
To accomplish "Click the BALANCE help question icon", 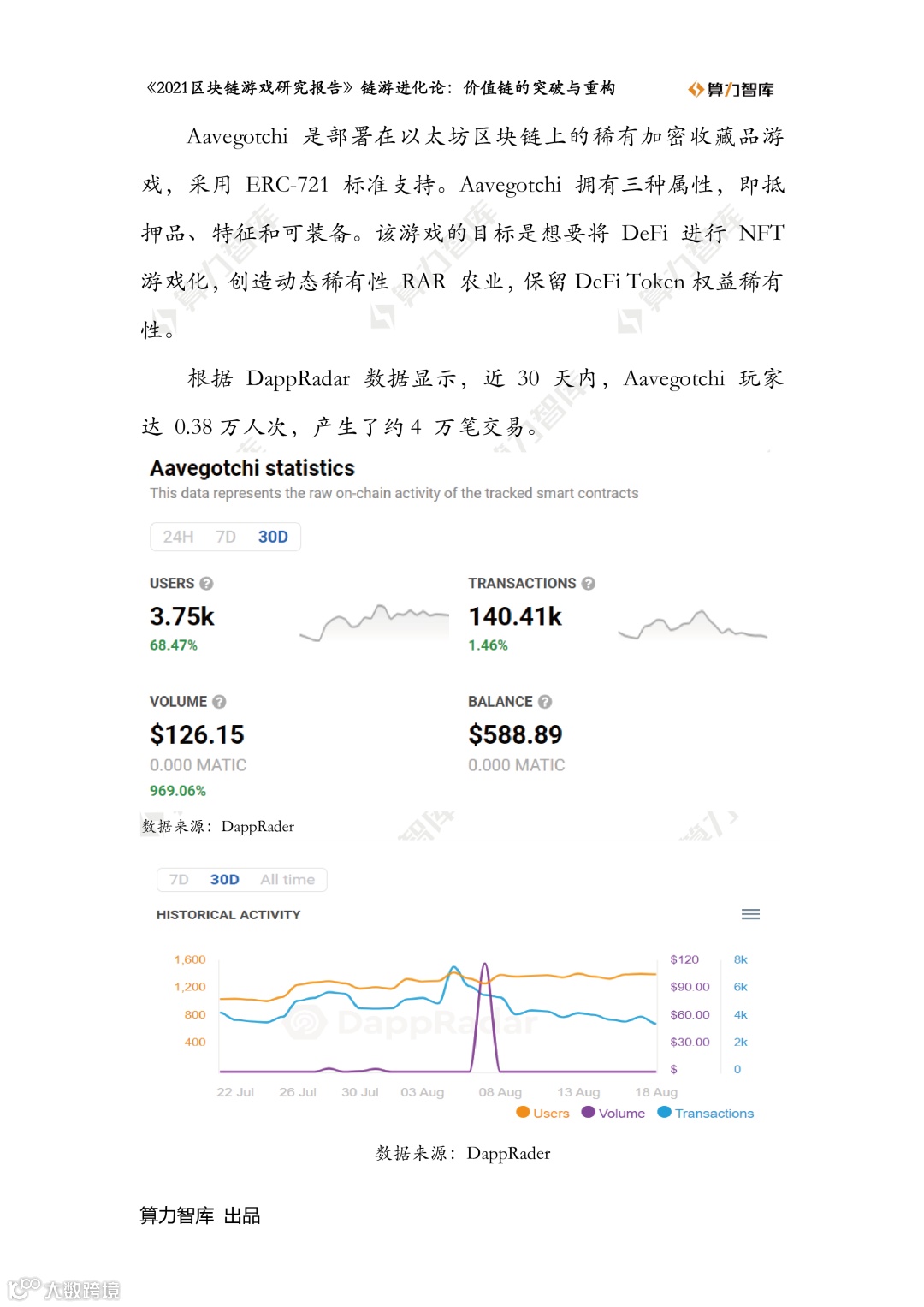I will [545, 702].
